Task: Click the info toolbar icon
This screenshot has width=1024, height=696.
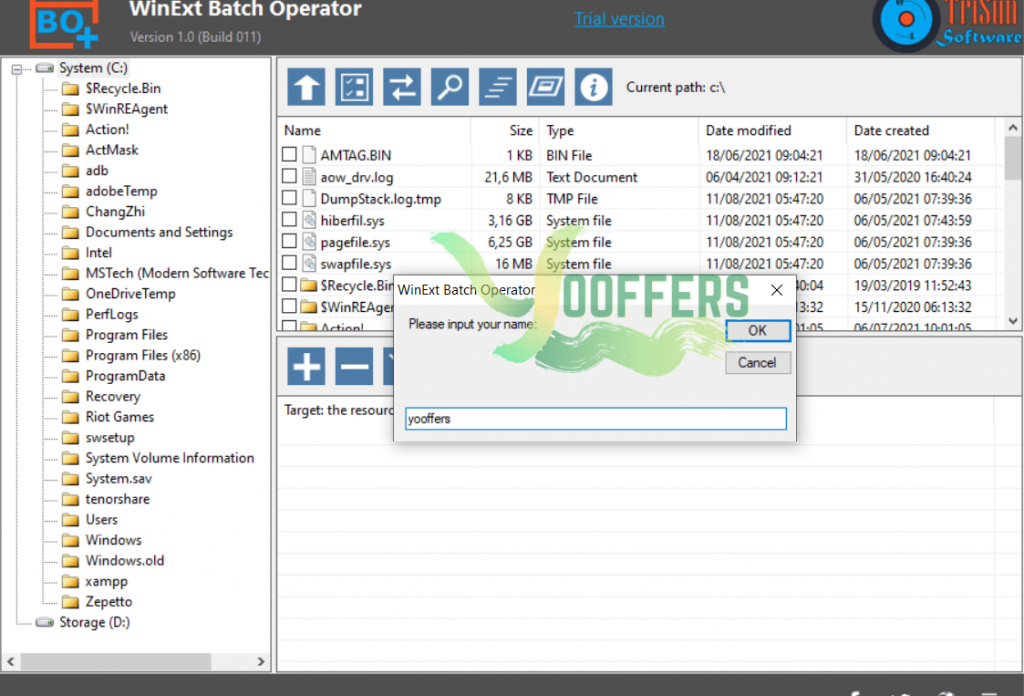Action: click(593, 87)
